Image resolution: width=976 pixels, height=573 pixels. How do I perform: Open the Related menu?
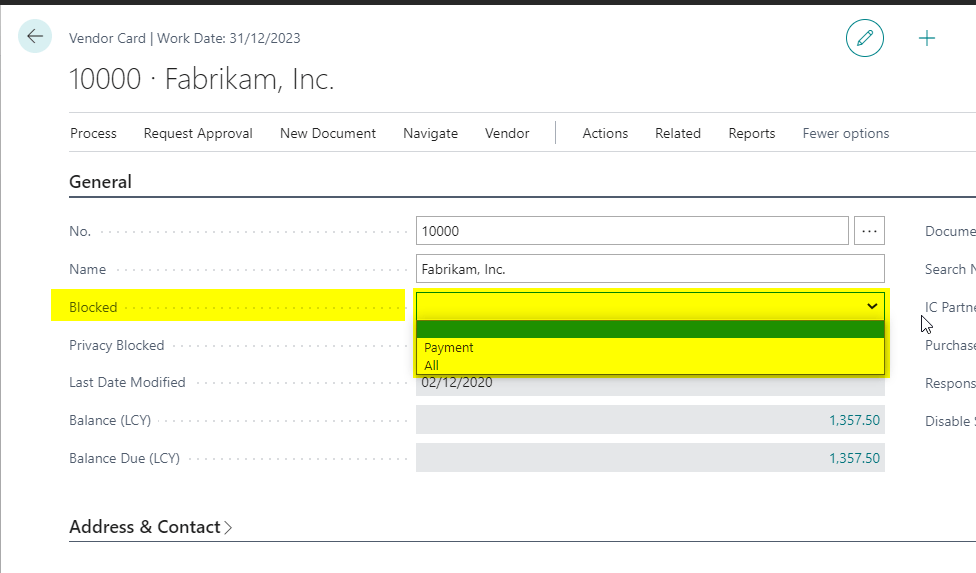point(678,133)
